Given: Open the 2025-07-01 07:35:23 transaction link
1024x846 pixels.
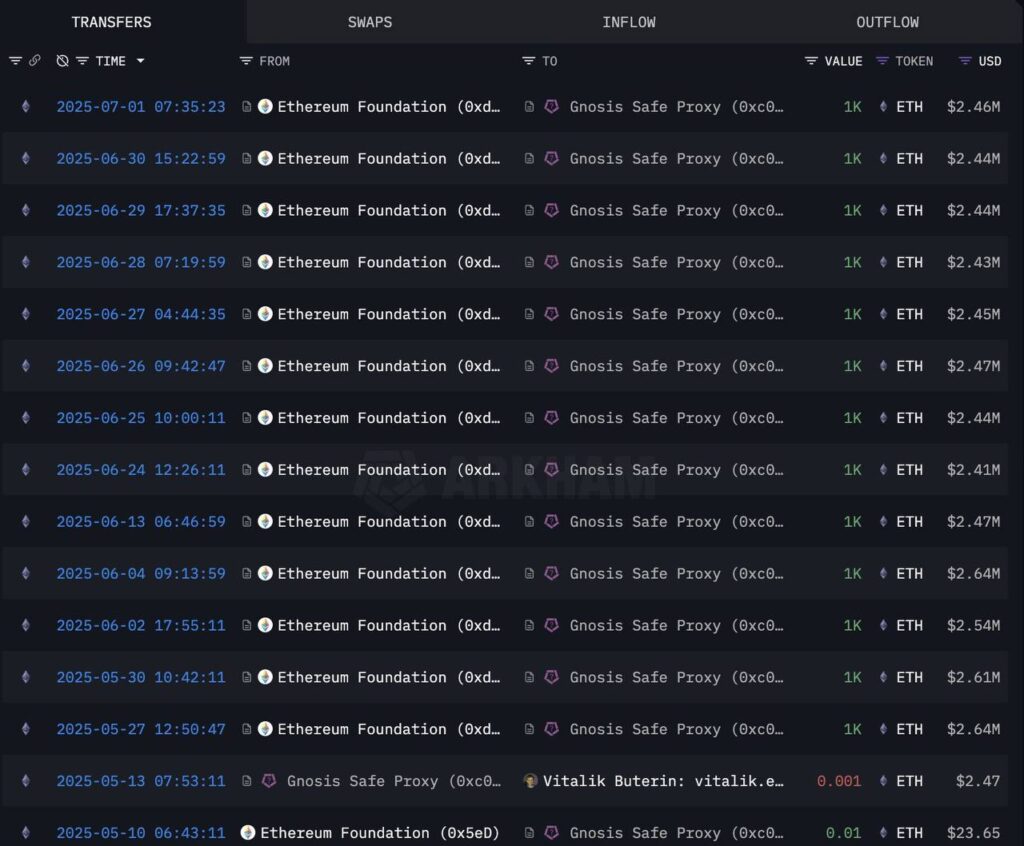Looking at the screenshot, I should pos(141,107).
